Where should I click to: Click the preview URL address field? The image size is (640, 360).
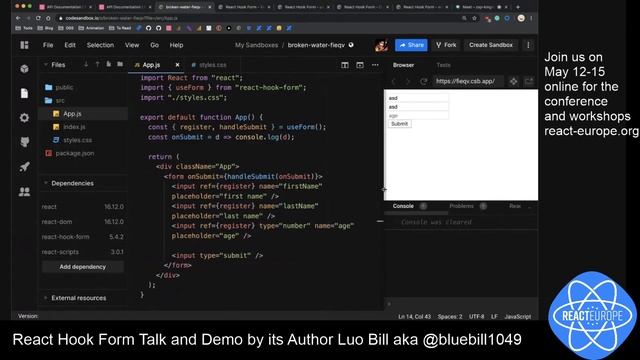click(x=469, y=81)
